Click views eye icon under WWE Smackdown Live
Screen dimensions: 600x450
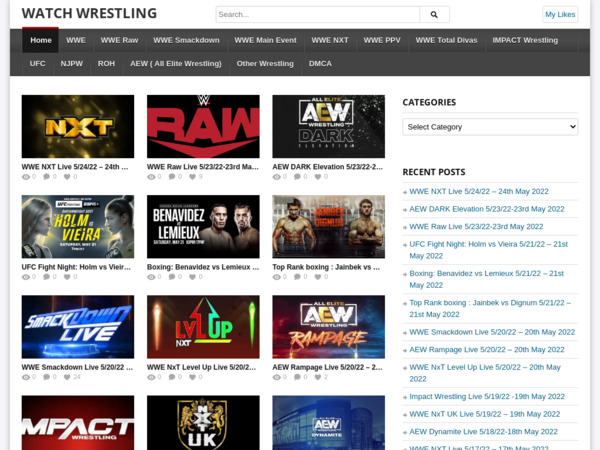[x=26, y=377]
